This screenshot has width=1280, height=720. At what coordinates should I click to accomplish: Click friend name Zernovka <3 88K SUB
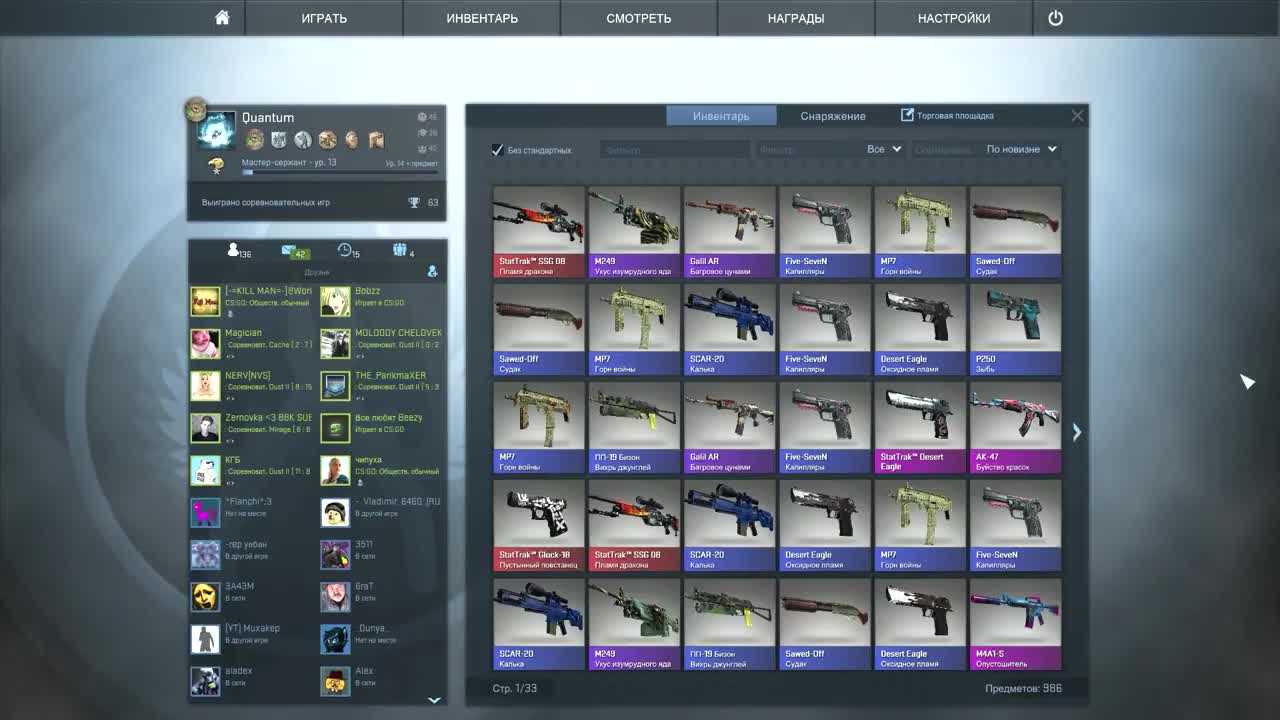click(x=268, y=417)
